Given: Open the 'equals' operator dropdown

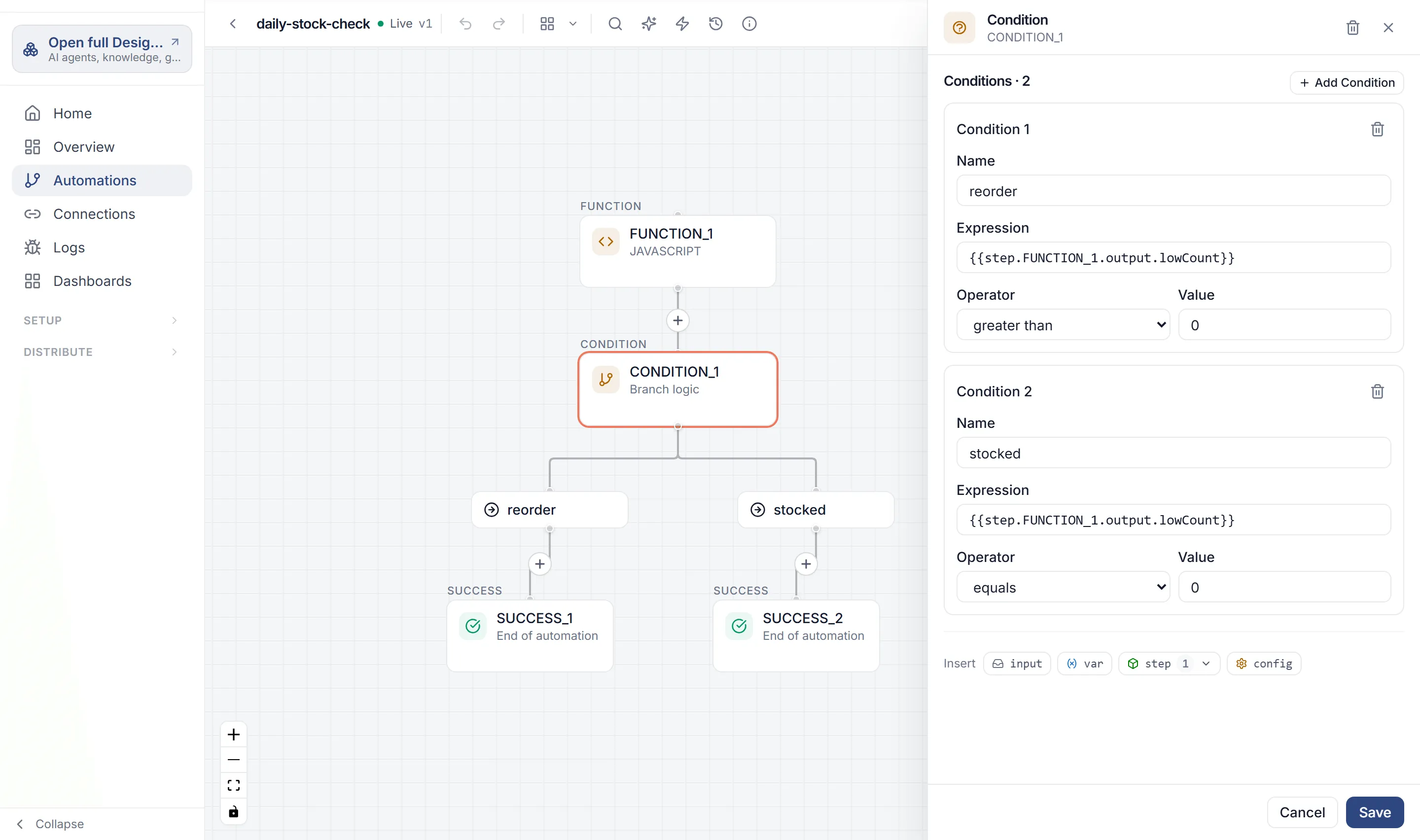Looking at the screenshot, I should click(1063, 587).
